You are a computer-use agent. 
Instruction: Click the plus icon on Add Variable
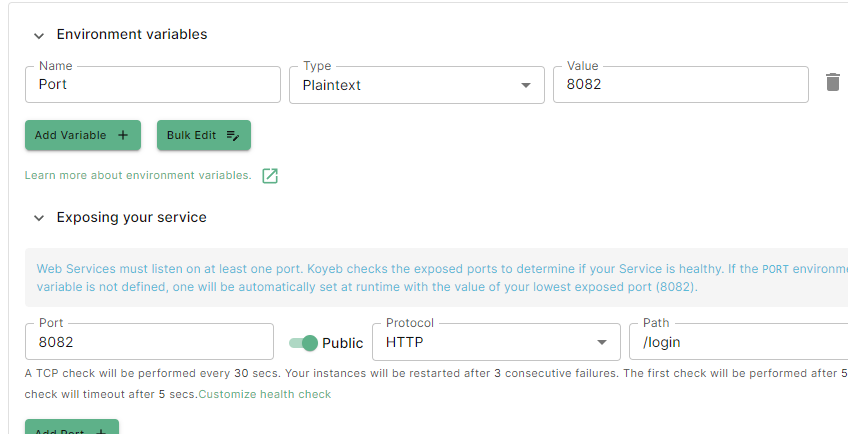pyautogui.click(x=122, y=135)
